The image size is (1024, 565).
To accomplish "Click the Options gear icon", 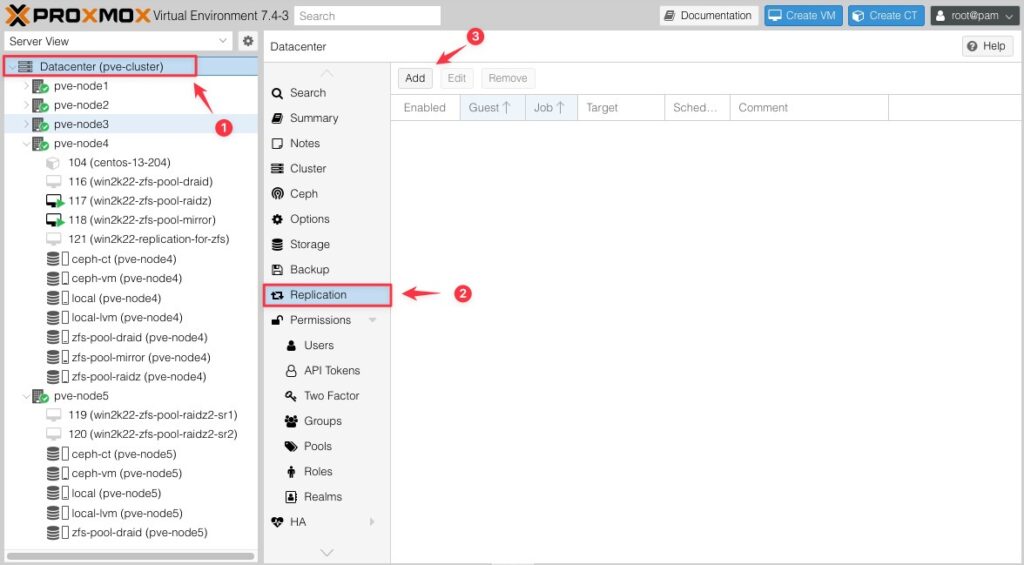I will pyautogui.click(x=278, y=219).
